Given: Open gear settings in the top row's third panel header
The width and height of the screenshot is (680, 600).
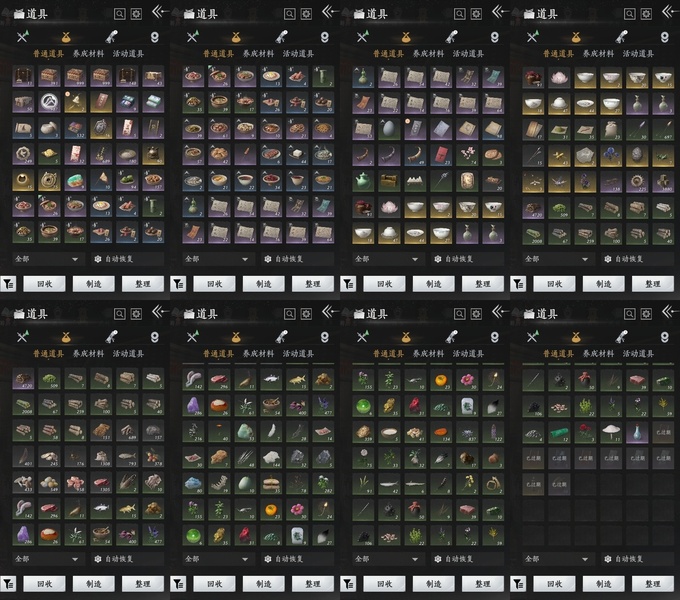Looking at the screenshot, I should [476, 14].
